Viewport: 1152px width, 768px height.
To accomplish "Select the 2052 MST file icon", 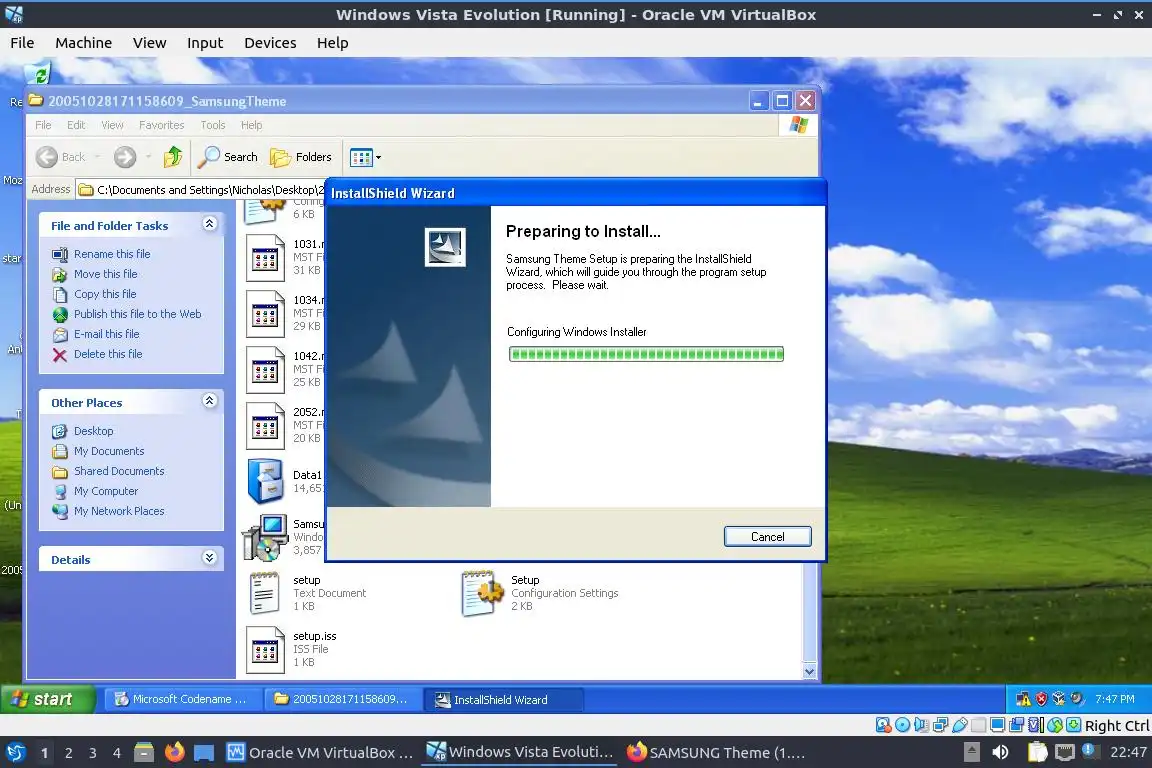I will (x=264, y=426).
